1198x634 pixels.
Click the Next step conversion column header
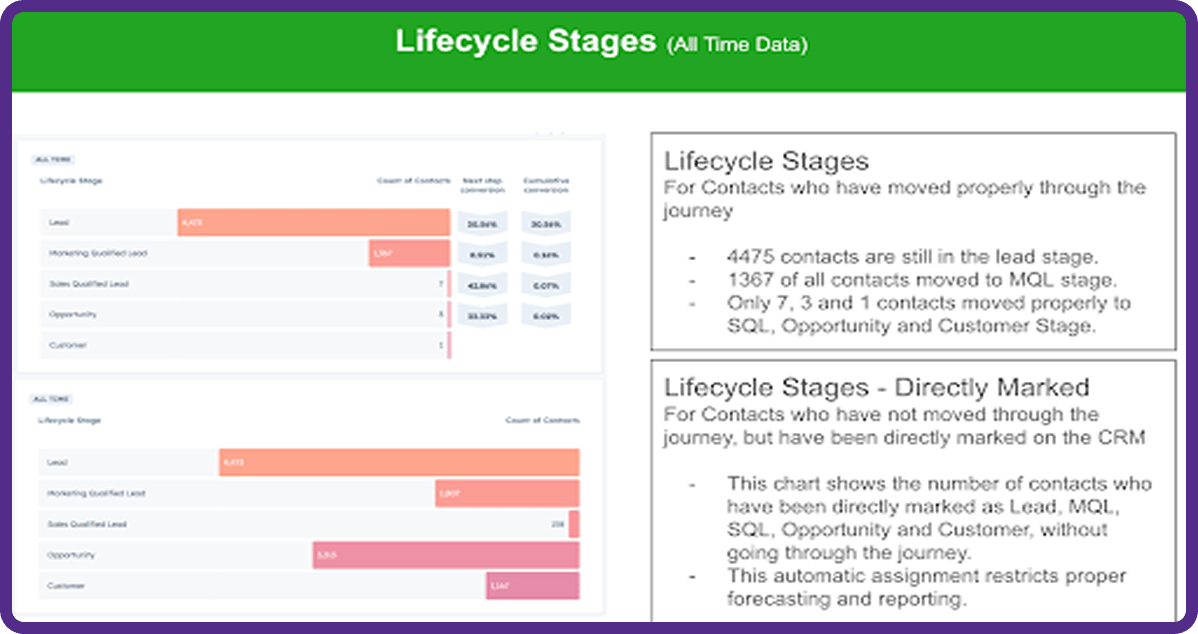[x=482, y=186]
